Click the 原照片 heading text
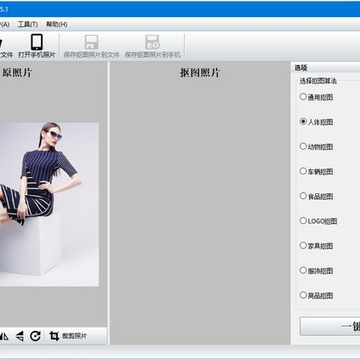Screen dimensions: 360x360 click(x=17, y=73)
